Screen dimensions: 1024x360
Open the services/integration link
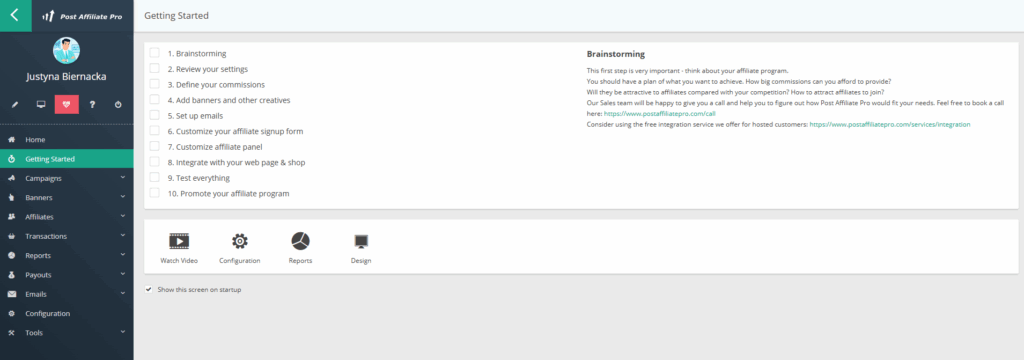point(890,124)
